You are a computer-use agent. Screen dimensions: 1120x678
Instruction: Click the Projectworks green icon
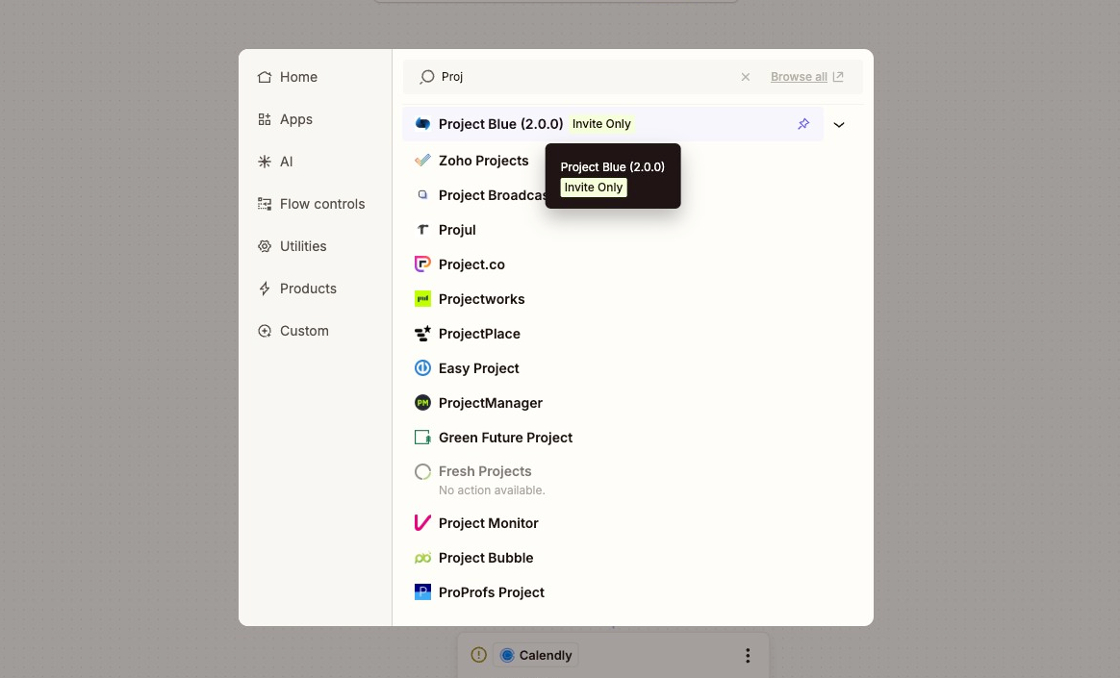[x=423, y=298]
